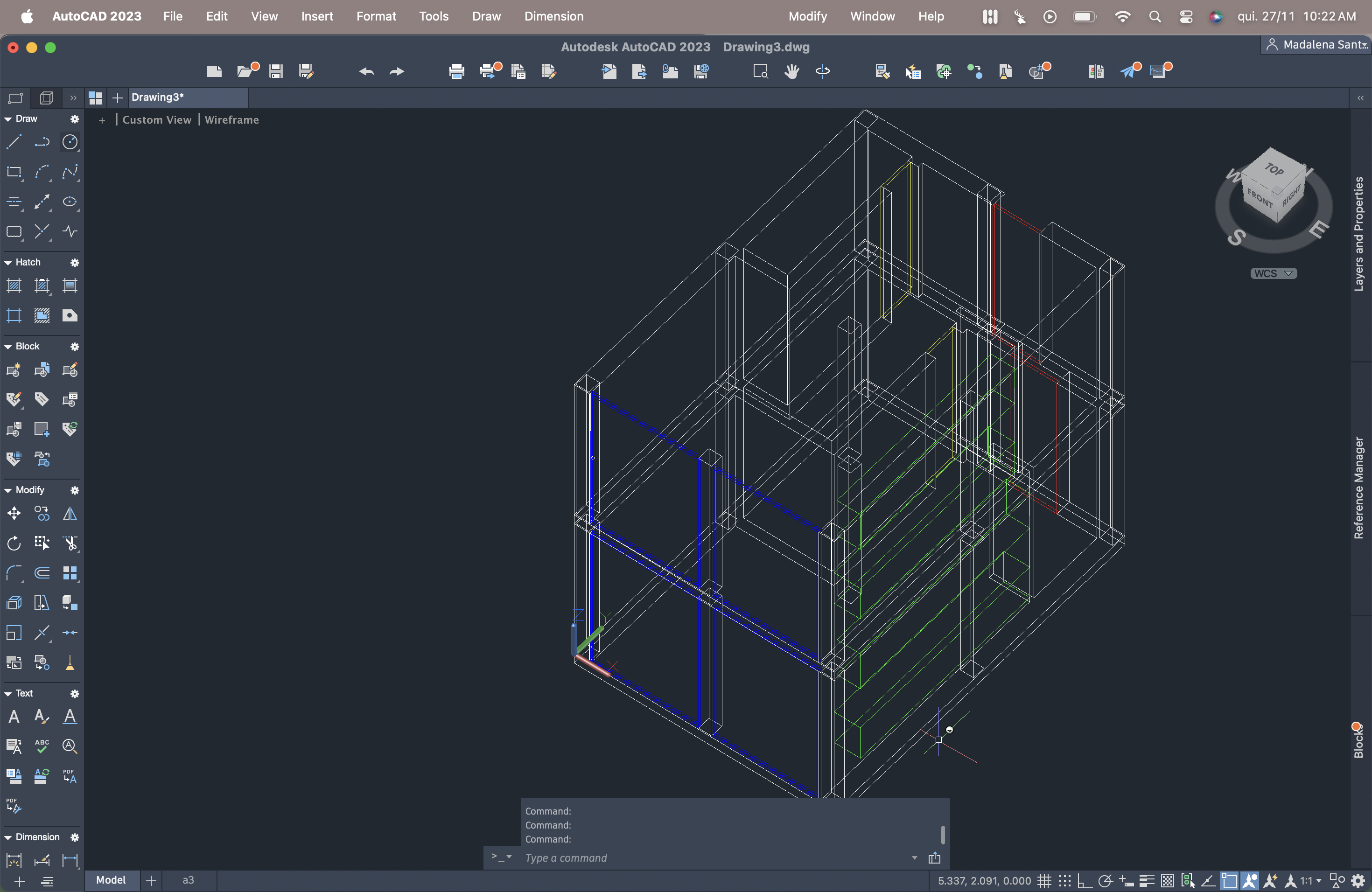Viewport: 1372px width, 892px height.
Task: Select the Rotate tool
Action: click(14, 543)
